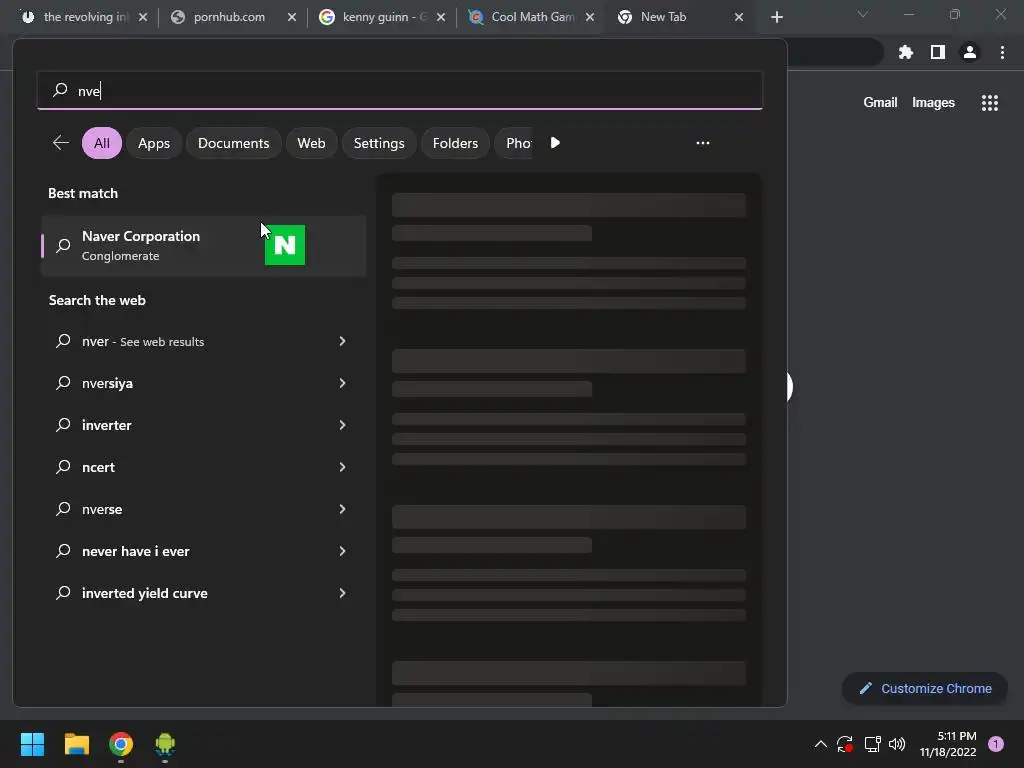Click the Windows Start button
The image size is (1024, 768).
(x=32, y=744)
